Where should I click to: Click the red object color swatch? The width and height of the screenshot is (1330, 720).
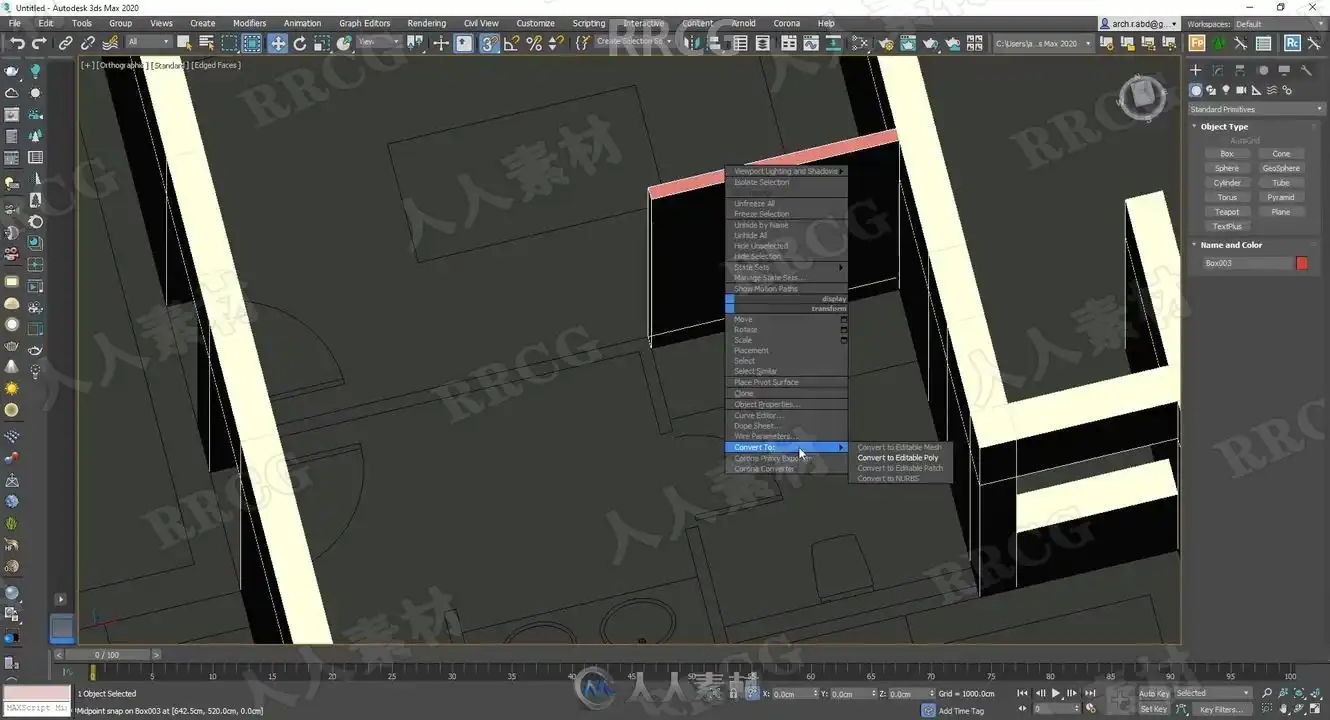click(1302, 263)
